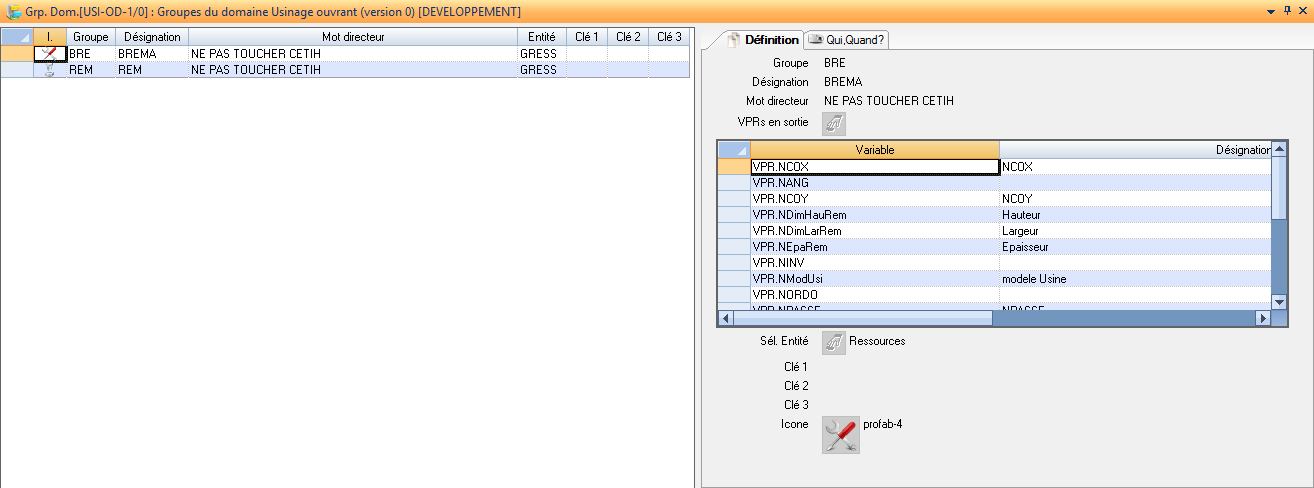Select all rows via groups grid corner
1314x488 pixels.
pos(17,37)
